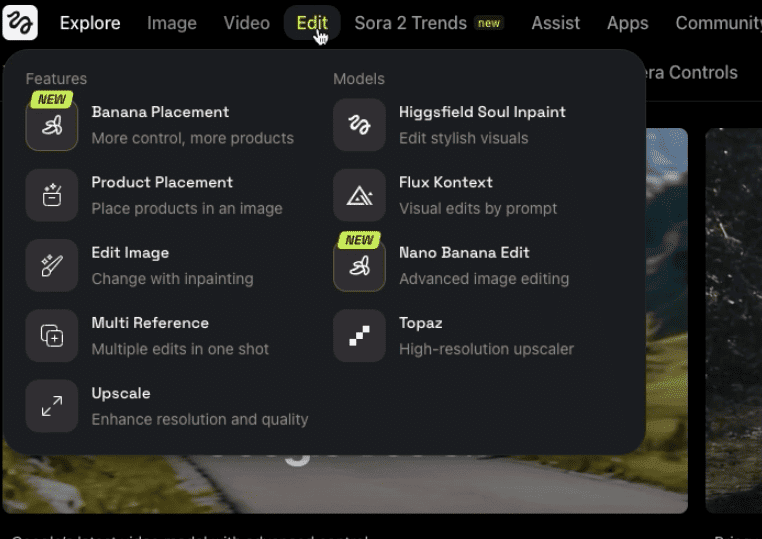The width and height of the screenshot is (762, 539).
Task: Open Sora 2 Trends page
Action: coord(411,23)
